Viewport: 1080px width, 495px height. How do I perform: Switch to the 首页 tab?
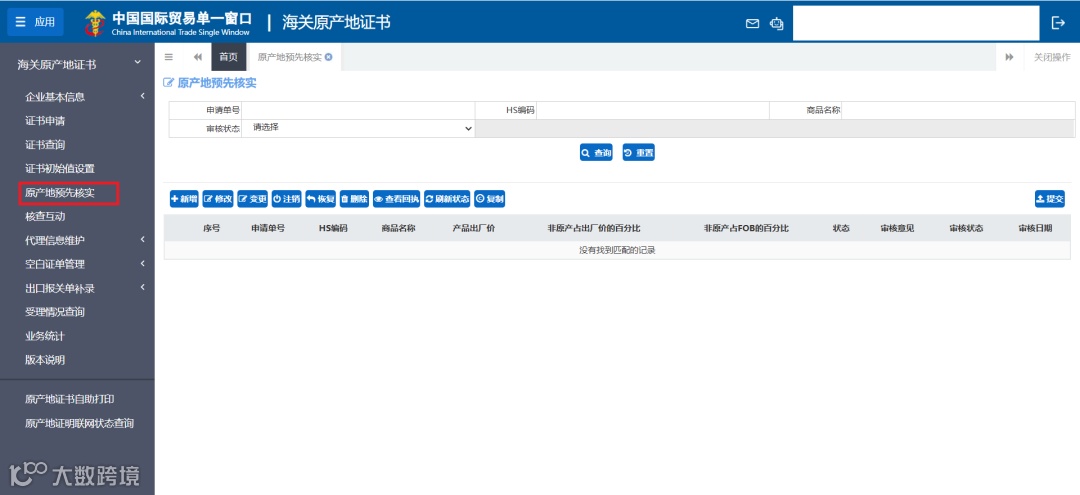click(x=229, y=57)
